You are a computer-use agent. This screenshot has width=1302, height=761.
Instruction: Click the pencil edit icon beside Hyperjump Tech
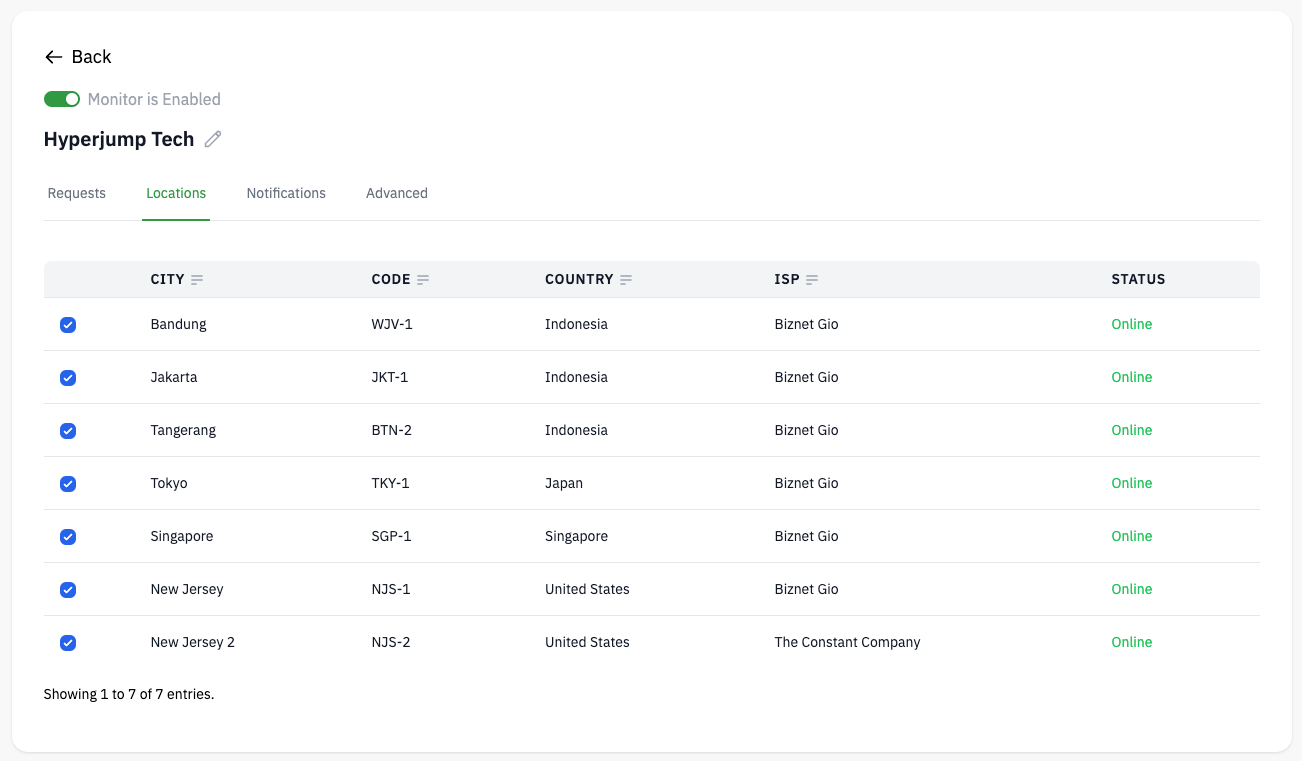pos(213,140)
